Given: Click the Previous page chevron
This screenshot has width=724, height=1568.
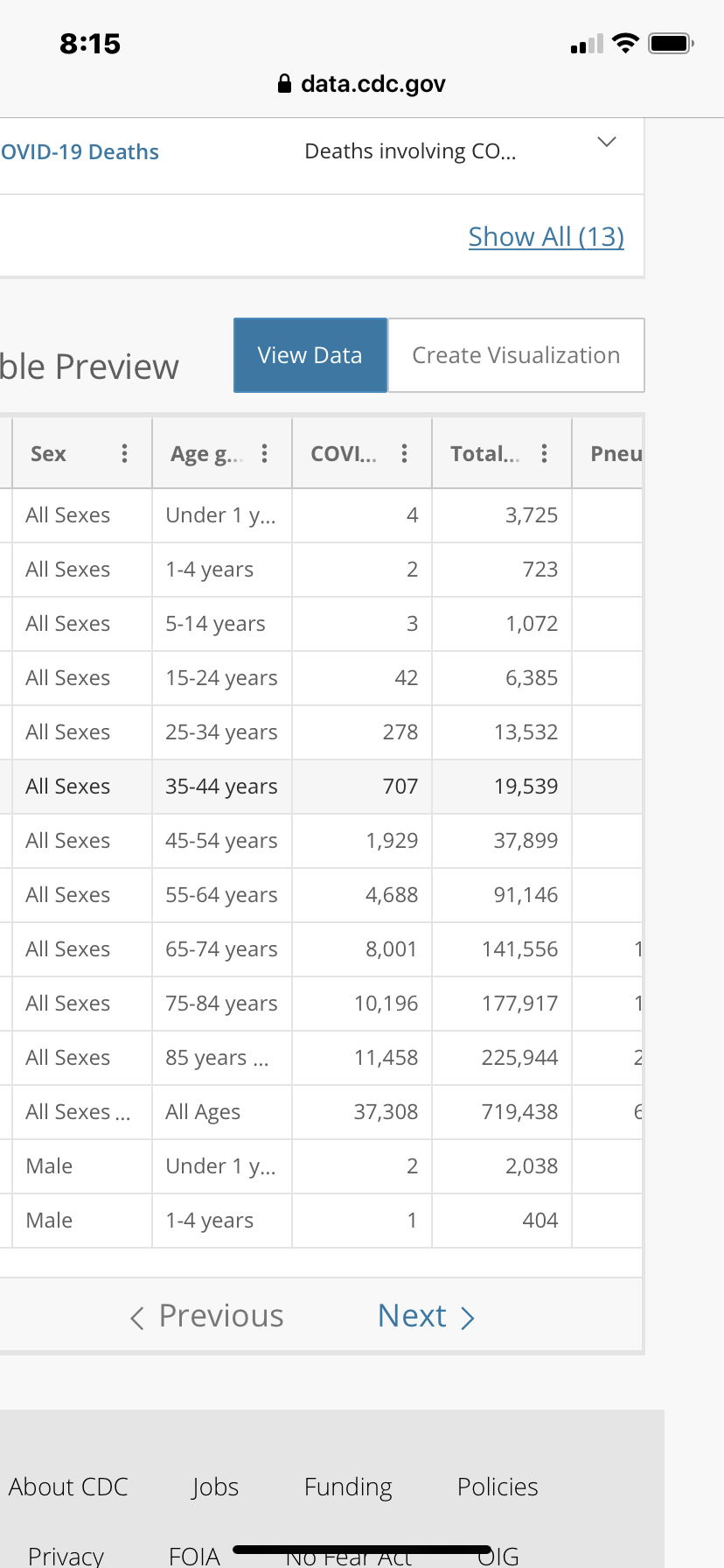Looking at the screenshot, I should (137, 1318).
